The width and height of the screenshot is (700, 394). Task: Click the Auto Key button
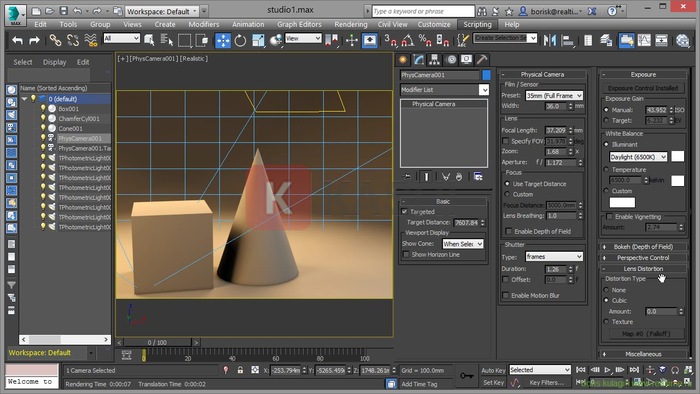click(x=493, y=370)
